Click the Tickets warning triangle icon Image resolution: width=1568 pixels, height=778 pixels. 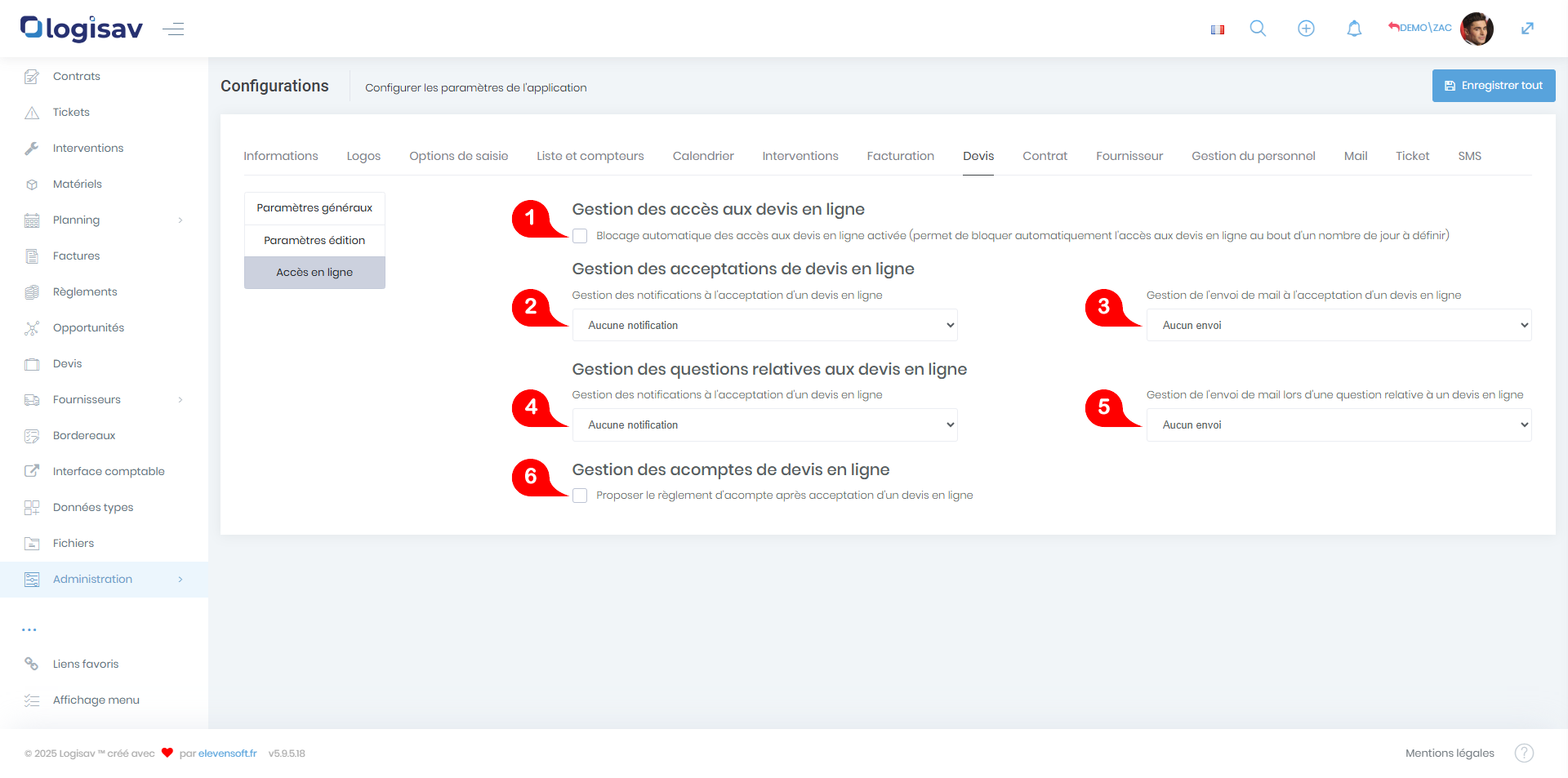point(32,113)
